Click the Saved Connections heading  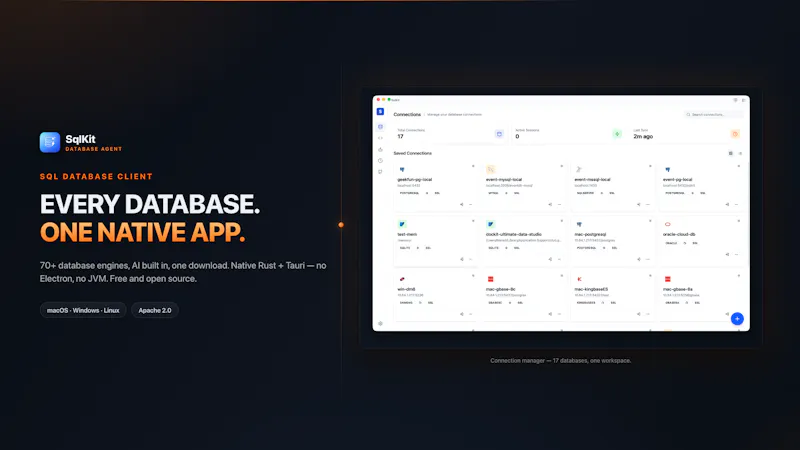[412, 153]
